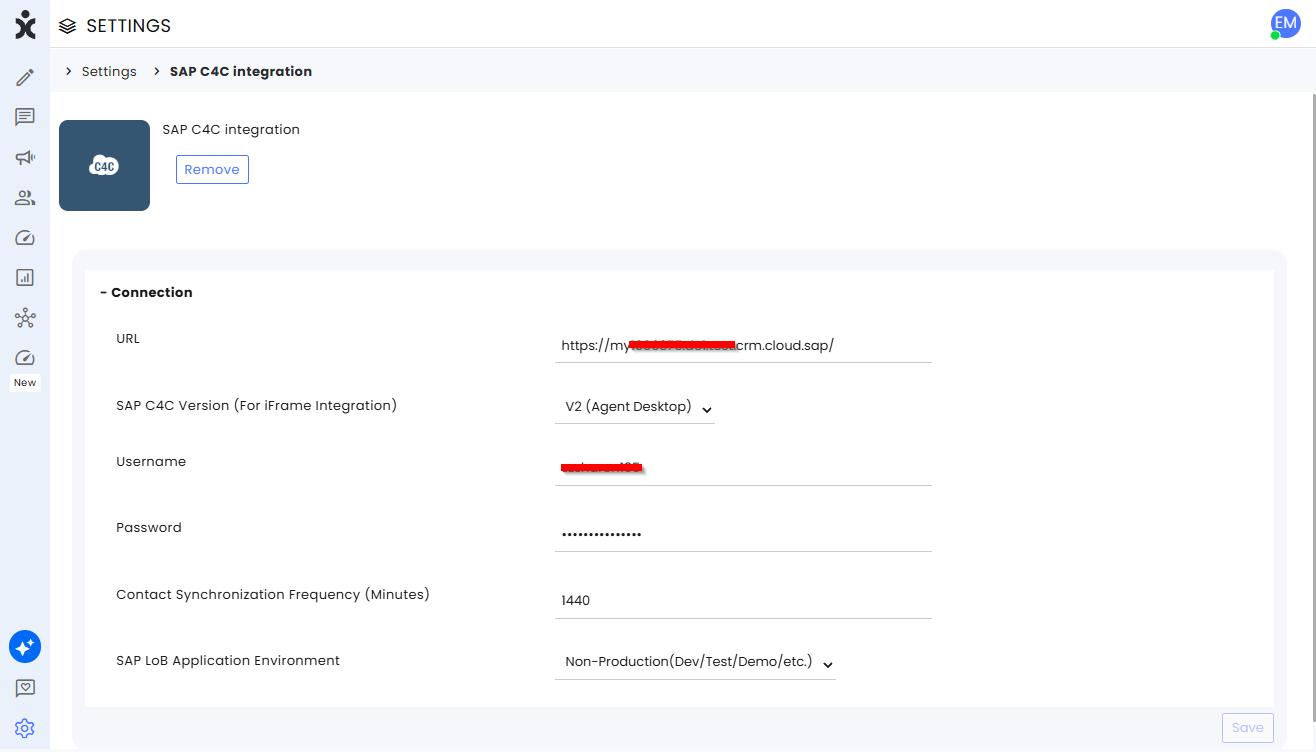This screenshot has width=1316, height=752.
Task: Click the blue sparkle AI assistant icon
Action: (25, 647)
